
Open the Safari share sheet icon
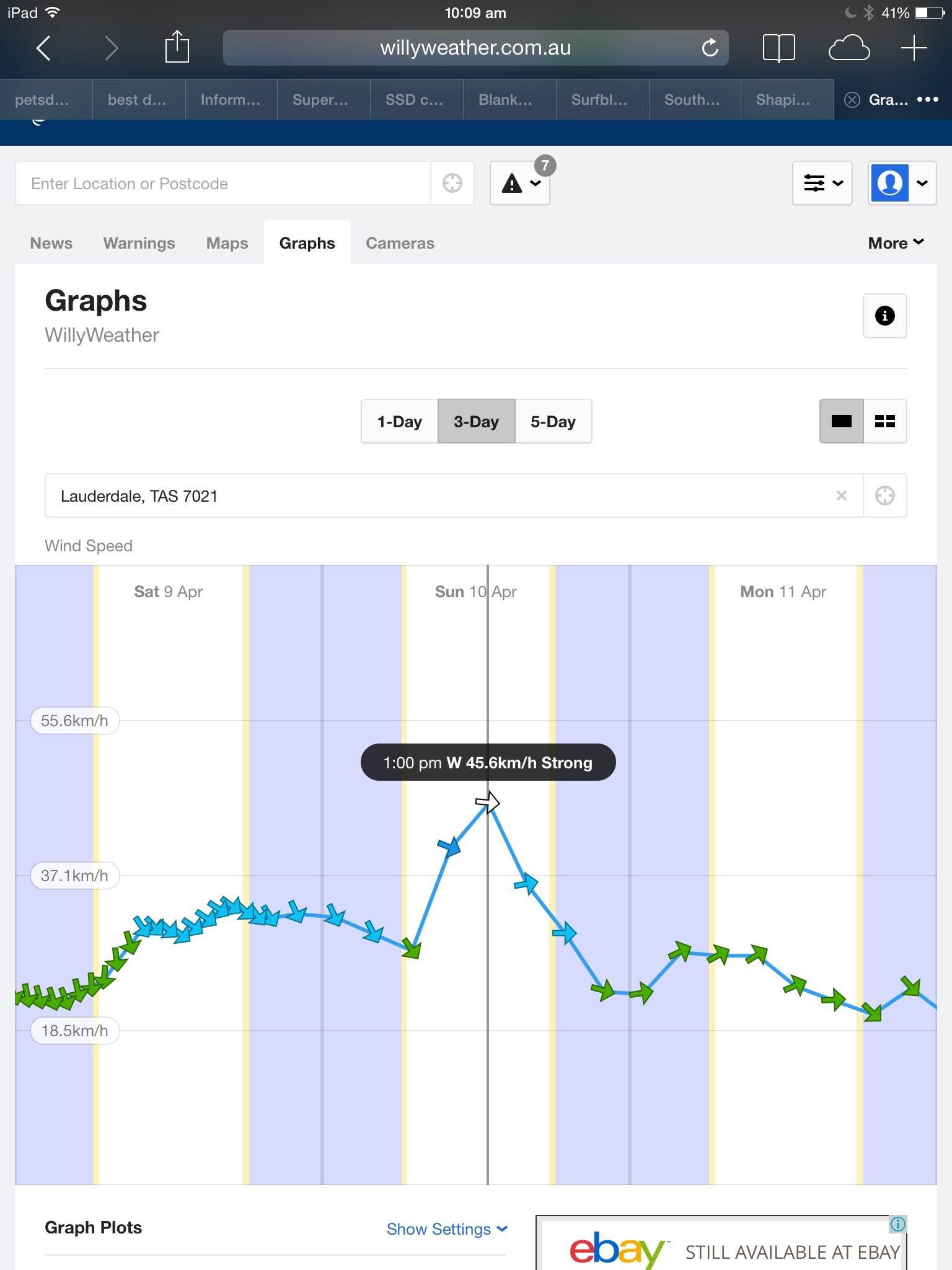point(177,48)
